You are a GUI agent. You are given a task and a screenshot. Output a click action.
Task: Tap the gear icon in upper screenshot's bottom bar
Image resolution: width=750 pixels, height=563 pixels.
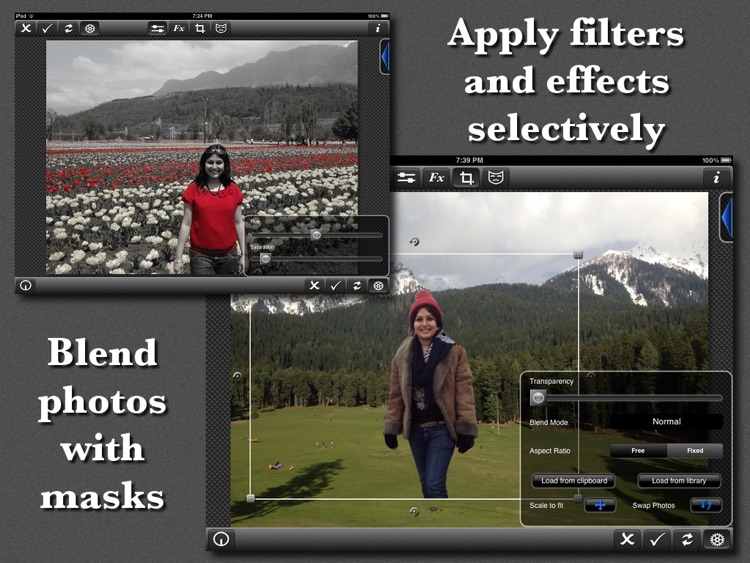pyautogui.click(x=378, y=286)
